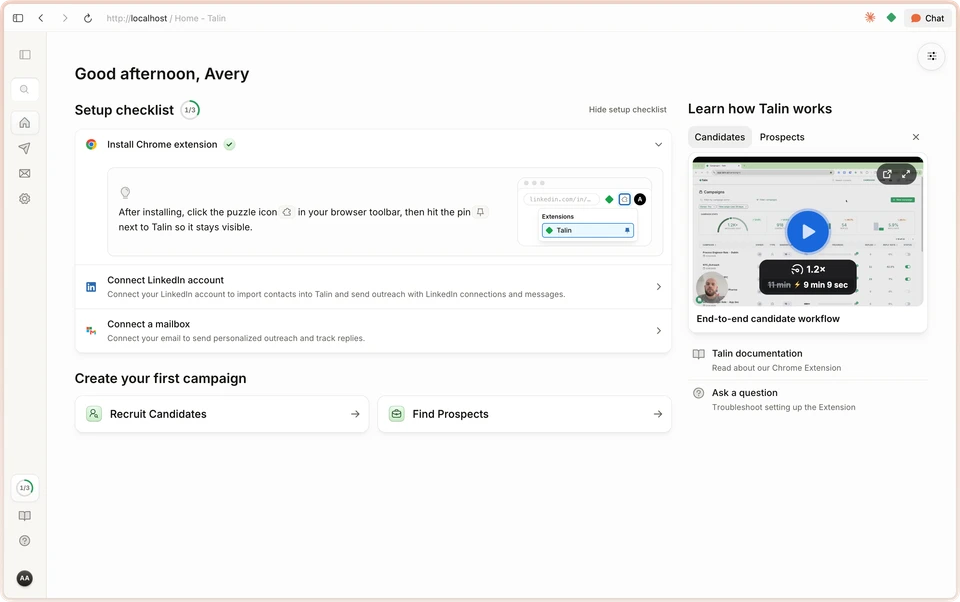Open Talin documentation link
This screenshot has height=602, width=960.
(x=808, y=360)
